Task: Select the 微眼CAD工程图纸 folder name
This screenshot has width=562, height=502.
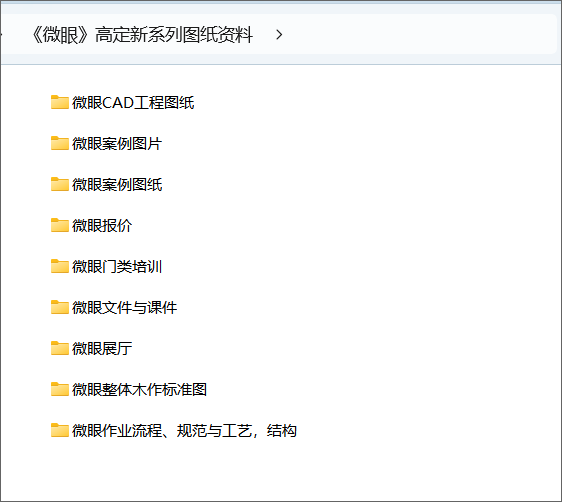Action: pyautogui.click(x=133, y=102)
